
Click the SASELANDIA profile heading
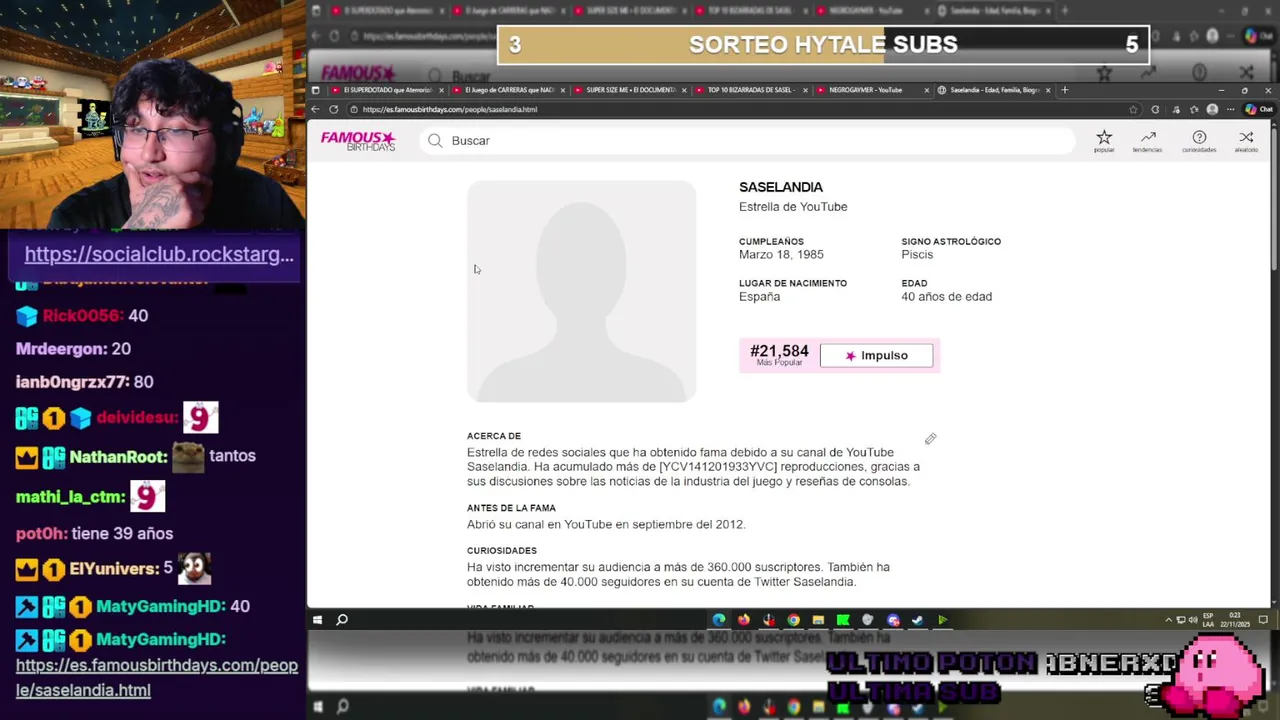pos(781,187)
